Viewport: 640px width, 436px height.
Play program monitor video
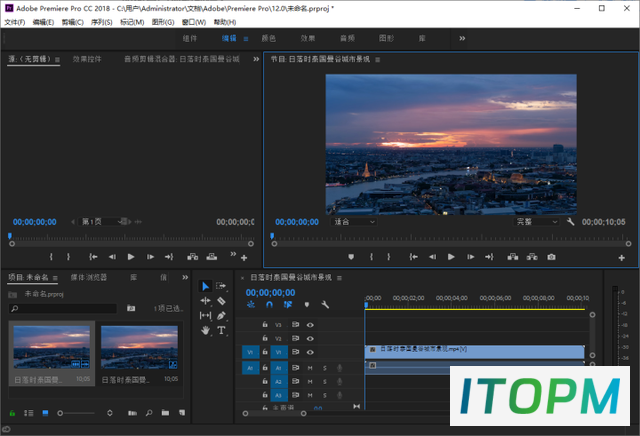point(451,257)
